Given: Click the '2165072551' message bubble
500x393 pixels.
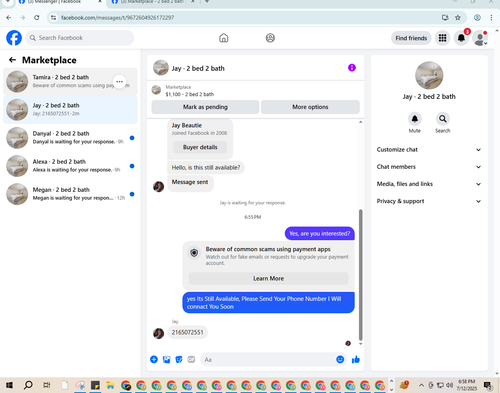Looking at the screenshot, I should pos(187,332).
